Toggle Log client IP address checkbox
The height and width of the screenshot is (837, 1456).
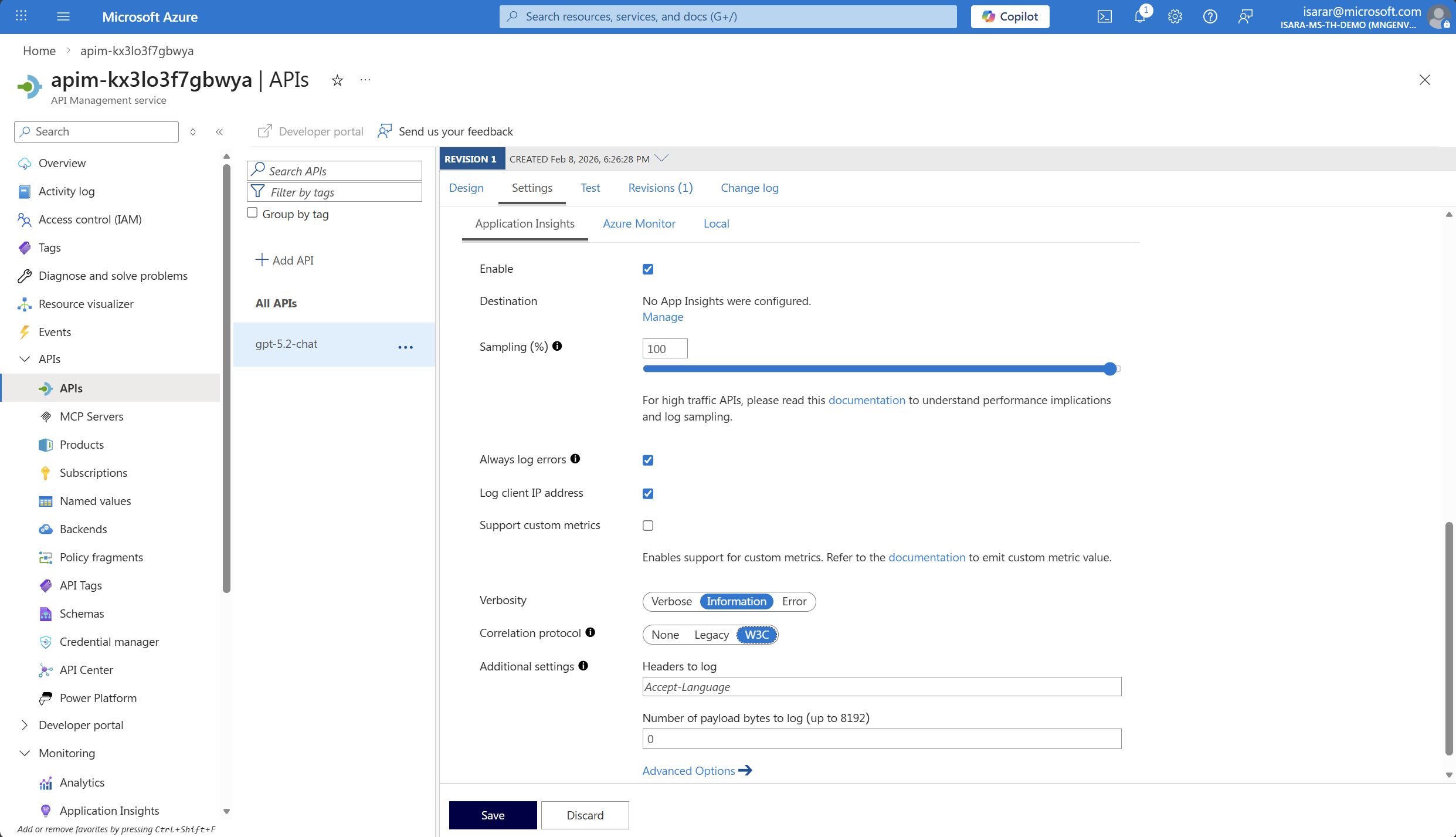[x=648, y=494]
